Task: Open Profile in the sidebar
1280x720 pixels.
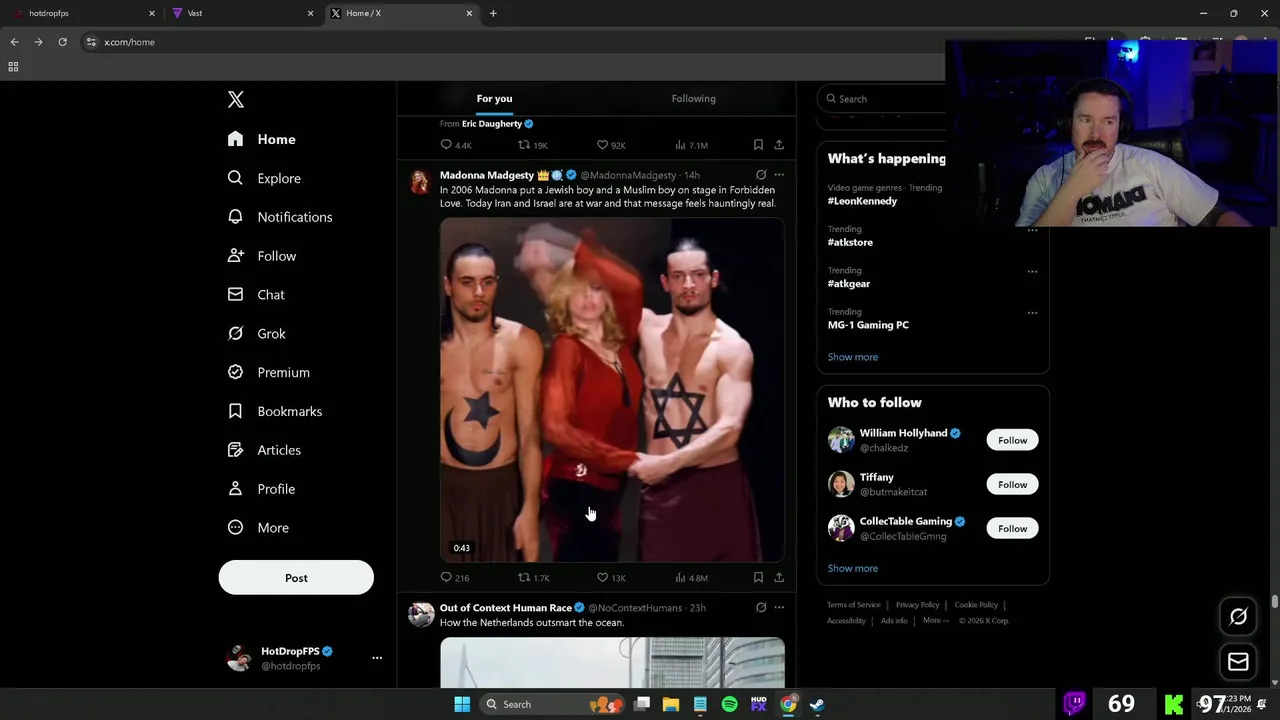Action: [261, 489]
